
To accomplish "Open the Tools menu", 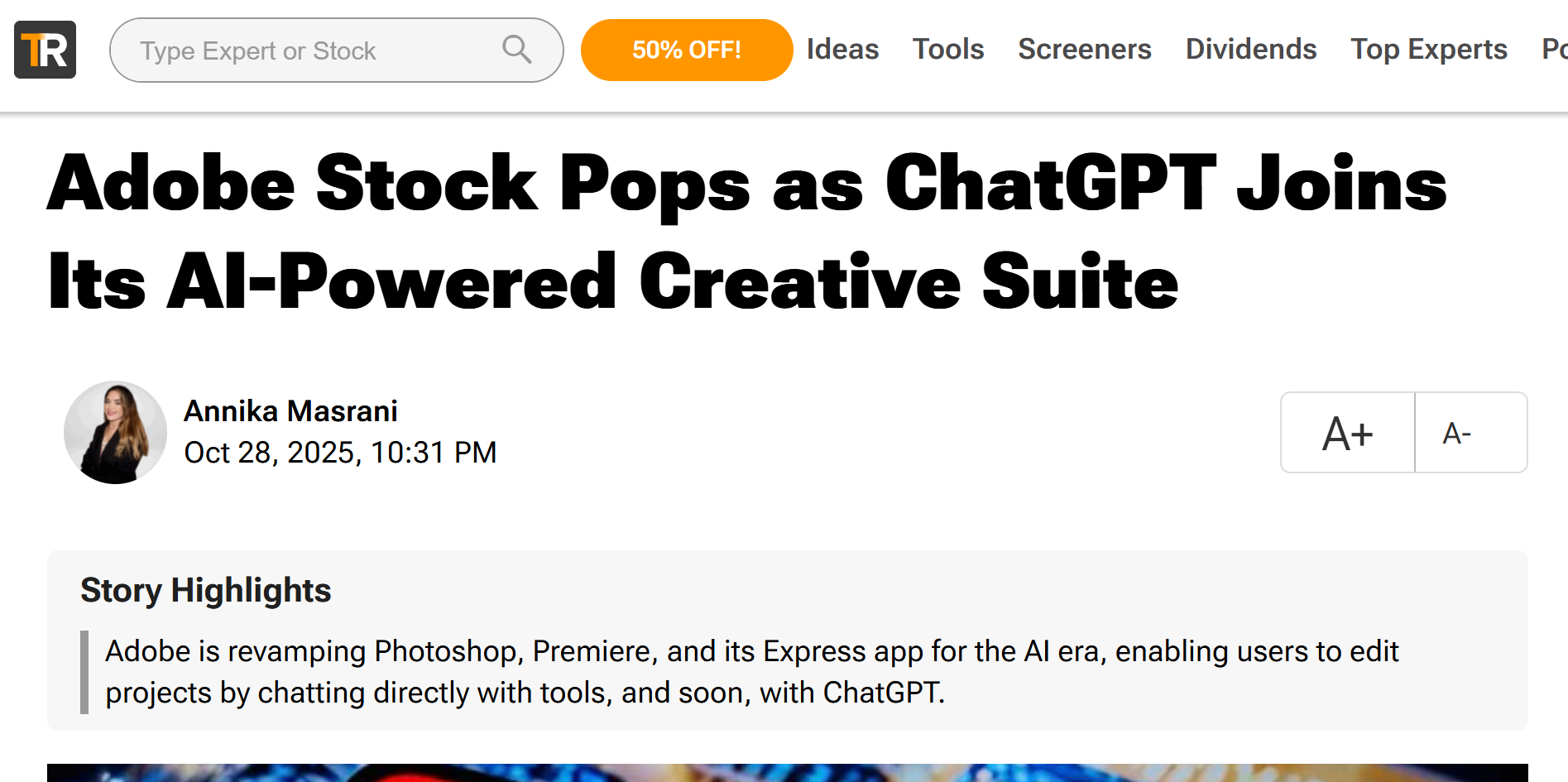I will tap(948, 50).
